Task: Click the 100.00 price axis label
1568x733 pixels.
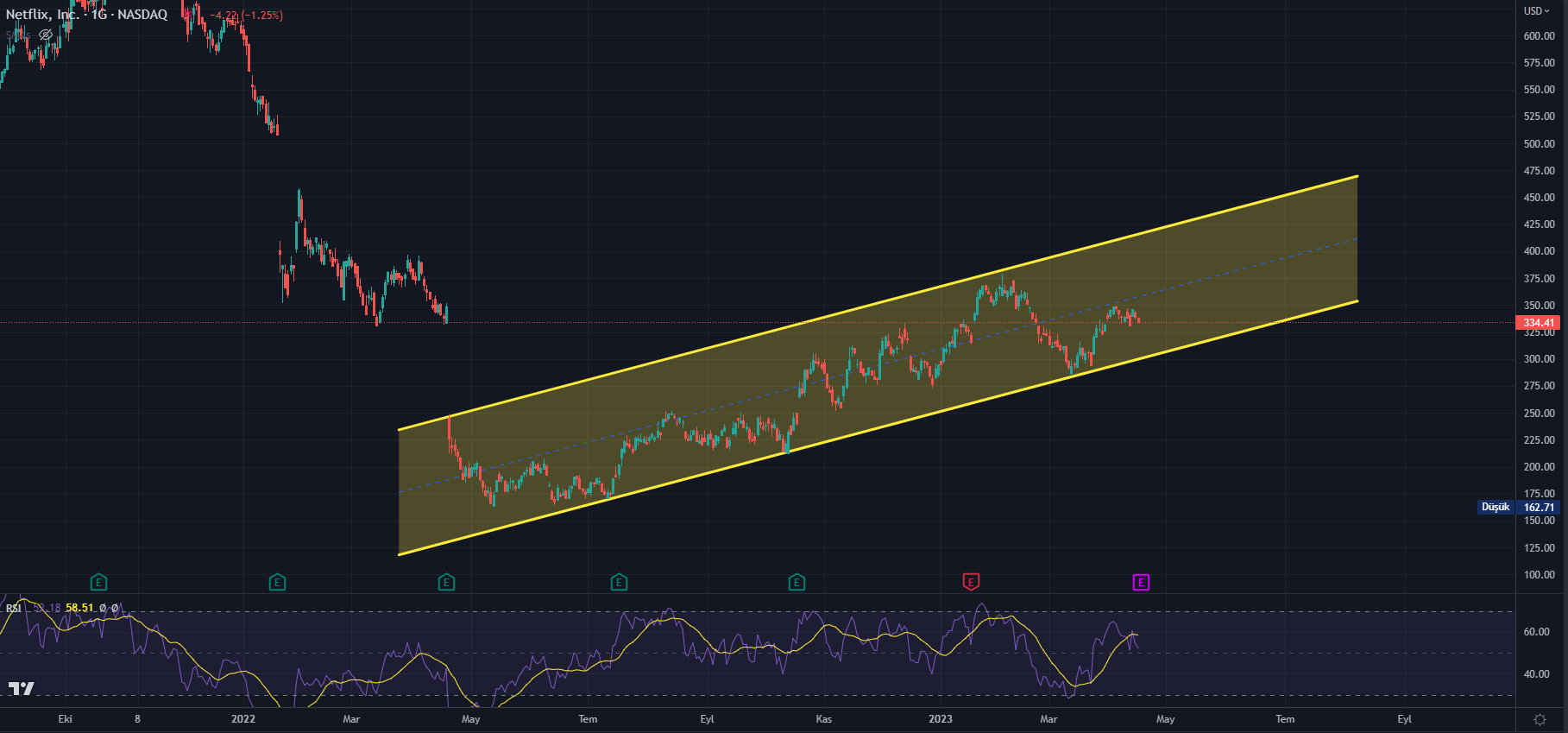Action: click(x=1540, y=575)
